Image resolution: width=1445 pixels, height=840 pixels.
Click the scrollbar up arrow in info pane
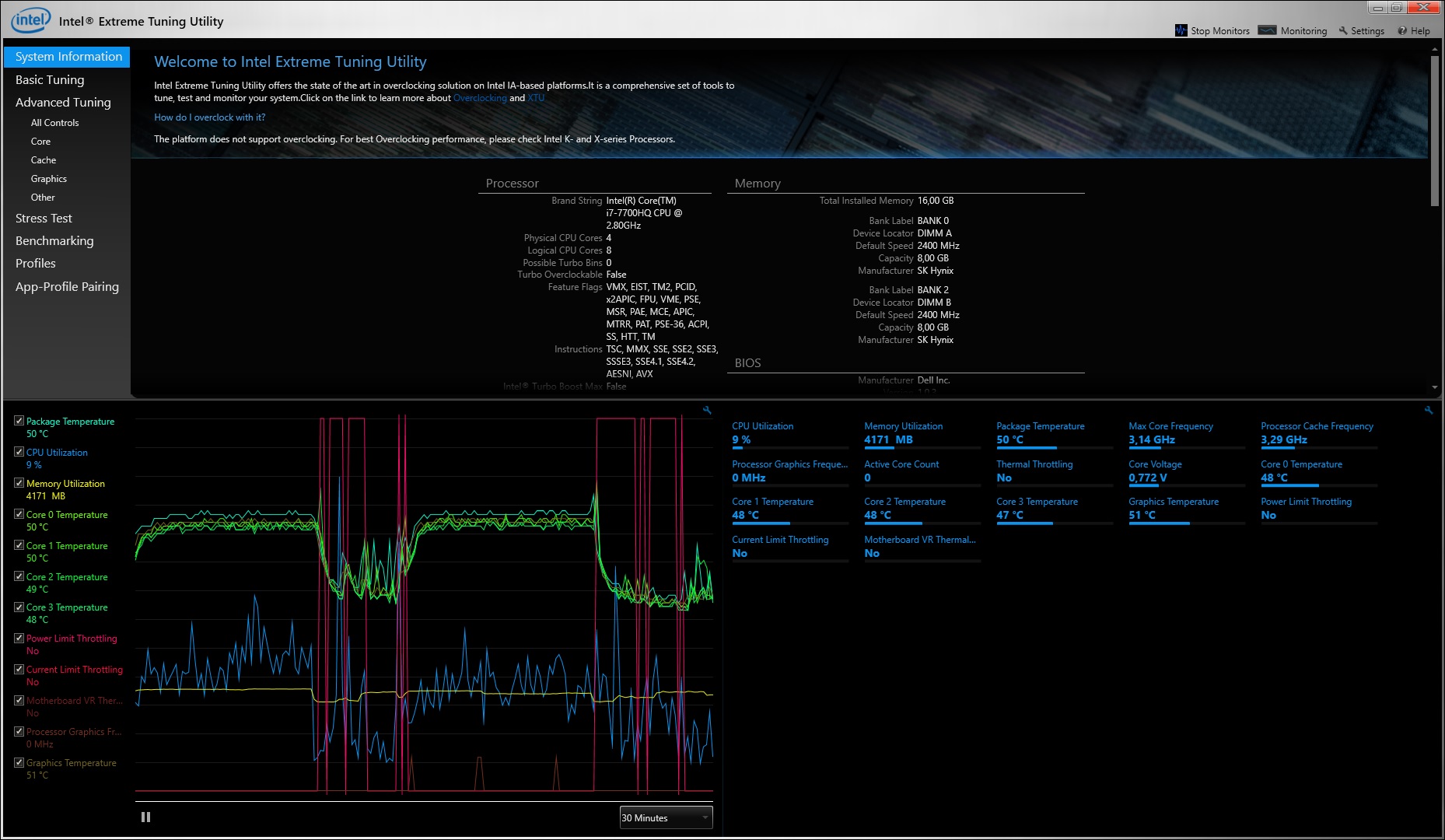click(x=1435, y=50)
